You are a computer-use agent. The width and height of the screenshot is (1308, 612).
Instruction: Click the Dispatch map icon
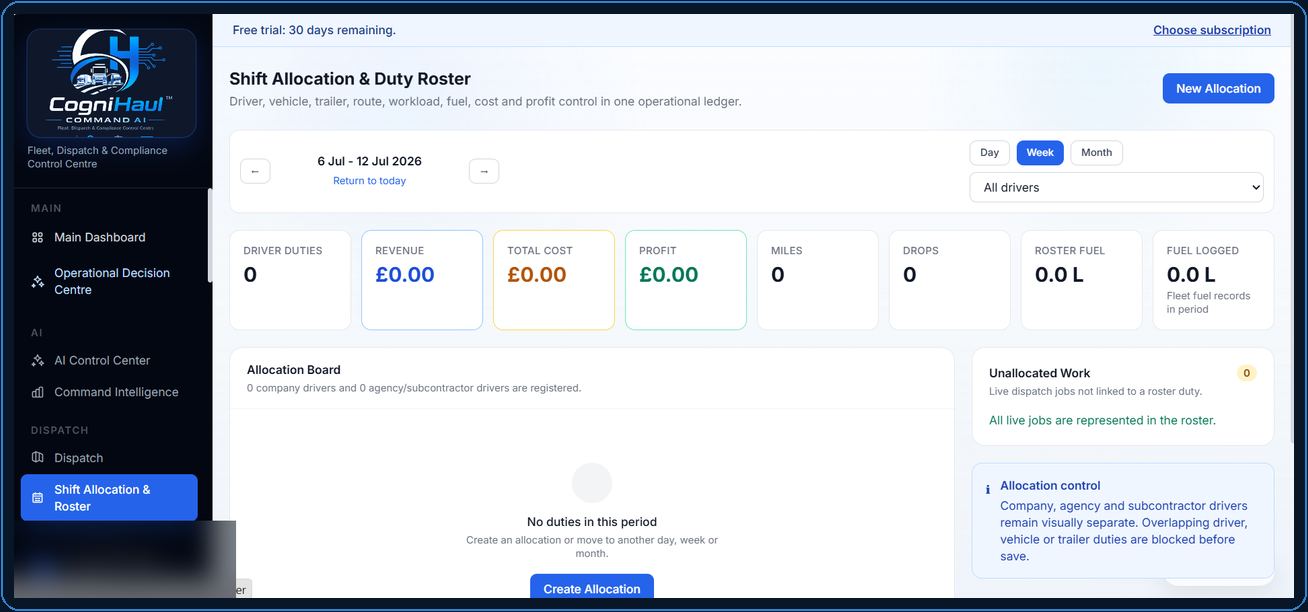coord(37,458)
